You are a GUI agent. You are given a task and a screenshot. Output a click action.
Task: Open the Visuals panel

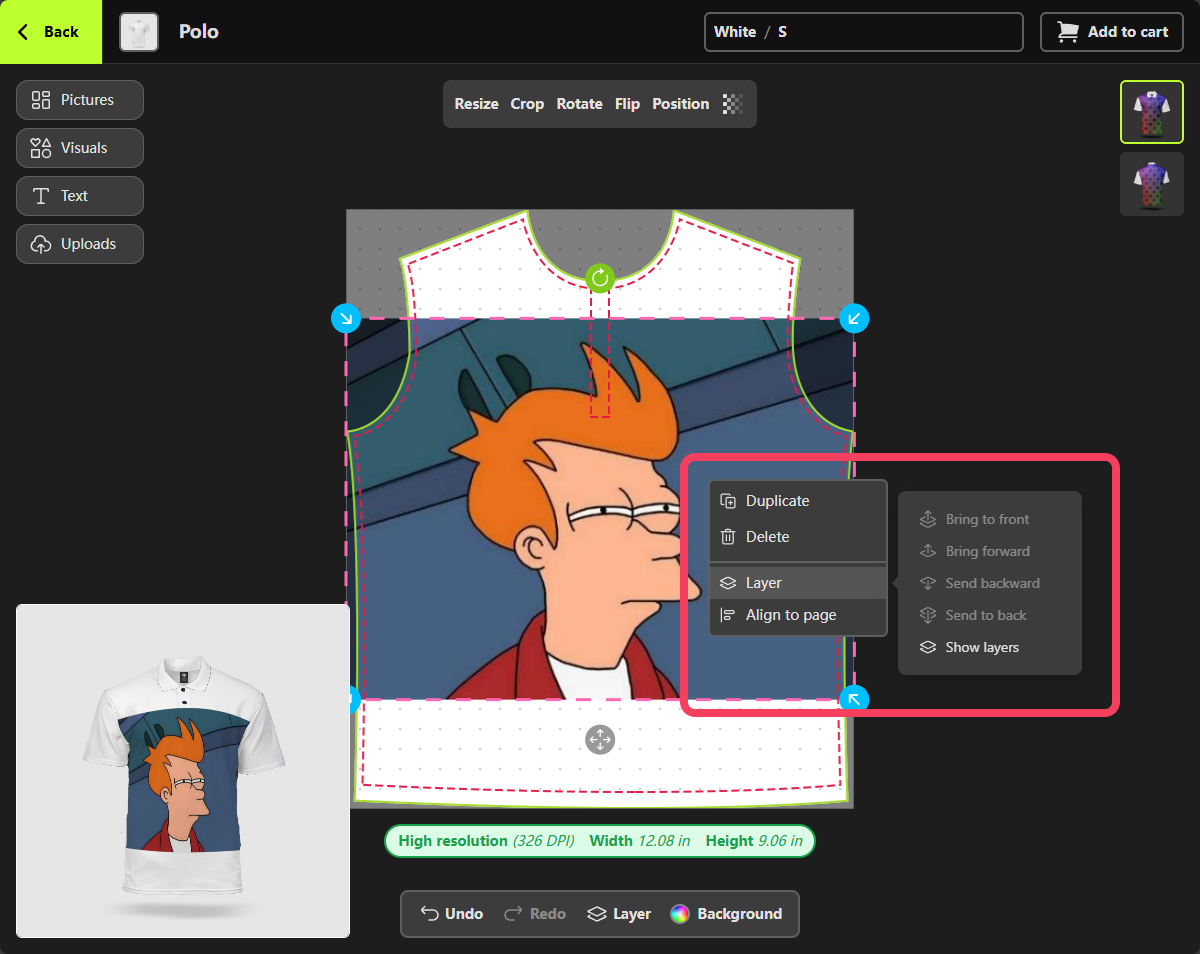click(x=80, y=148)
